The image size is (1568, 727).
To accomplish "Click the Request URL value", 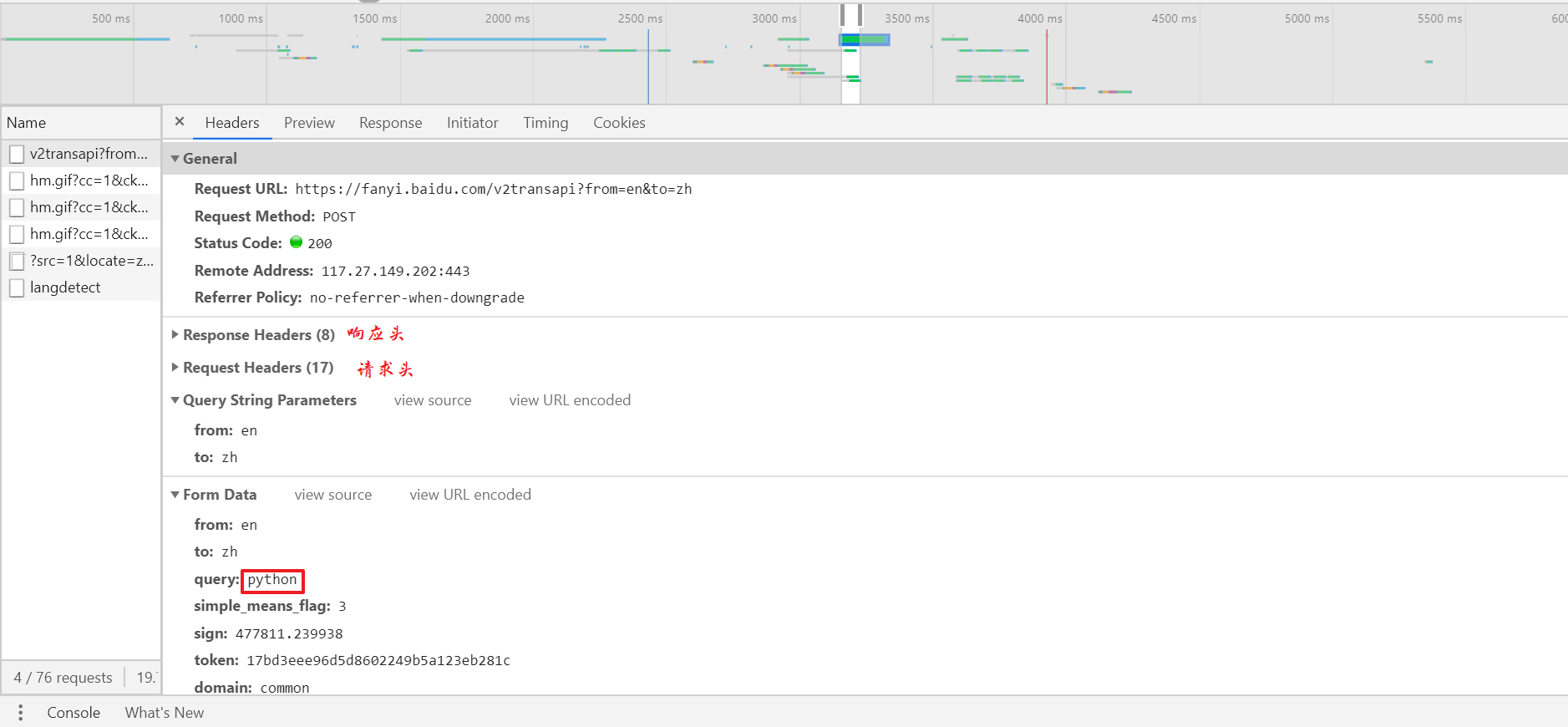I will (494, 190).
